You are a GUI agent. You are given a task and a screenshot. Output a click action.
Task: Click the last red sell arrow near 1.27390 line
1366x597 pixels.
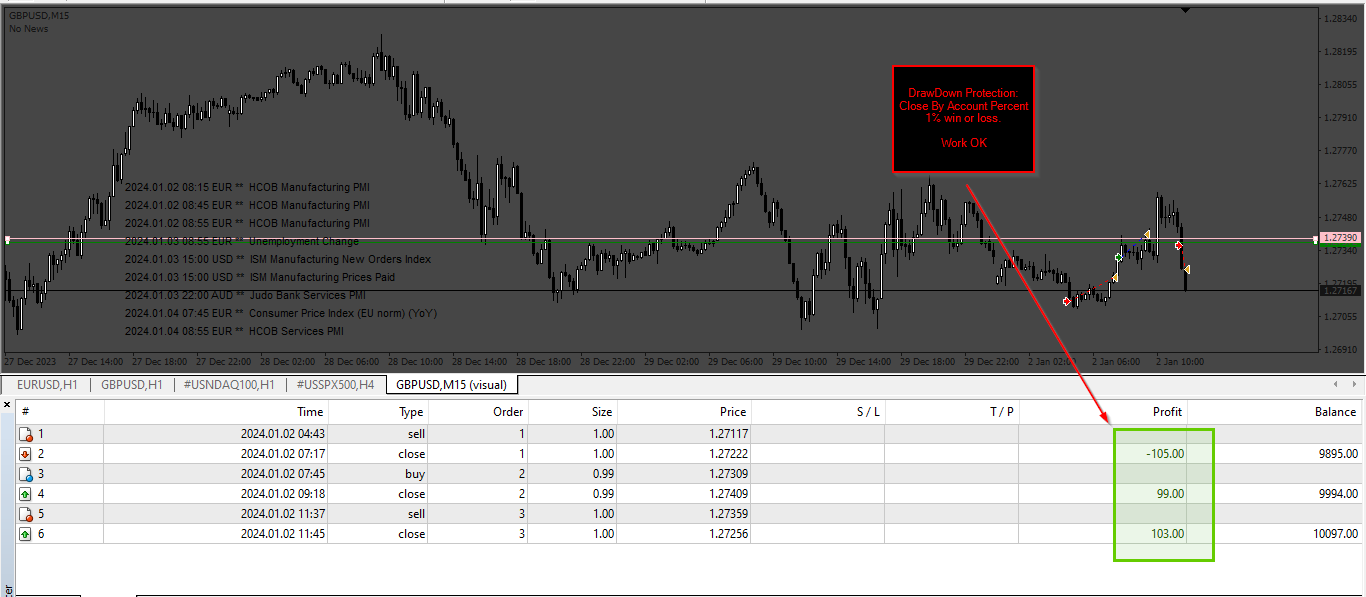(1178, 245)
